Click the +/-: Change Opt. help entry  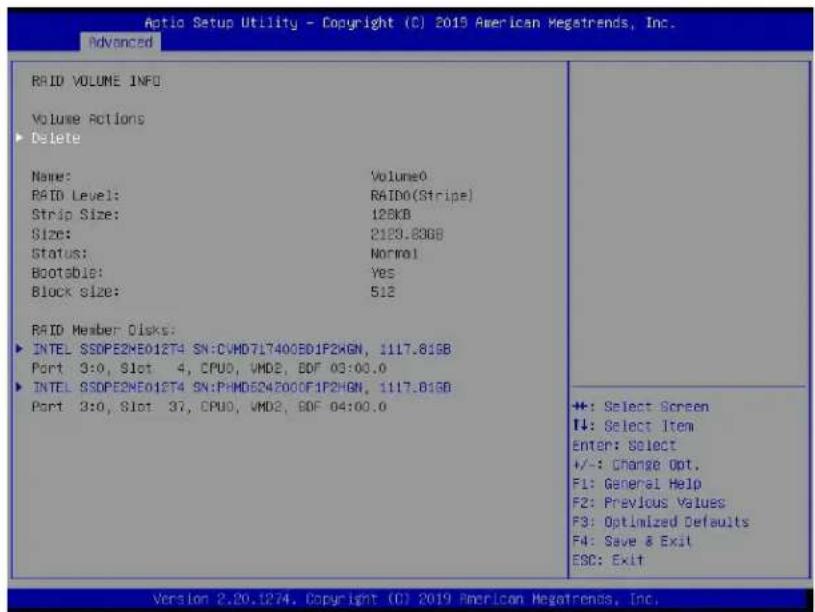coord(636,464)
